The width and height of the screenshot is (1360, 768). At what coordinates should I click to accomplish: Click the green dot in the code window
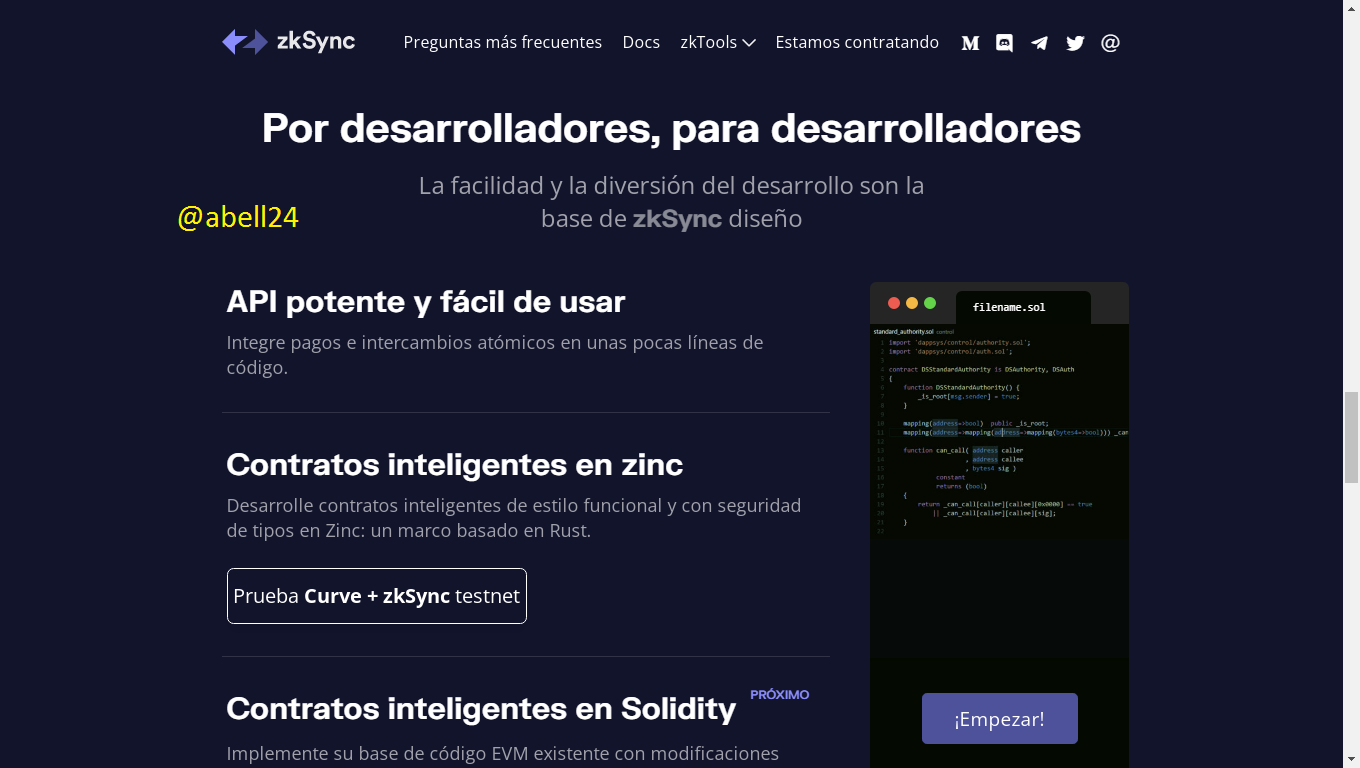(930, 303)
